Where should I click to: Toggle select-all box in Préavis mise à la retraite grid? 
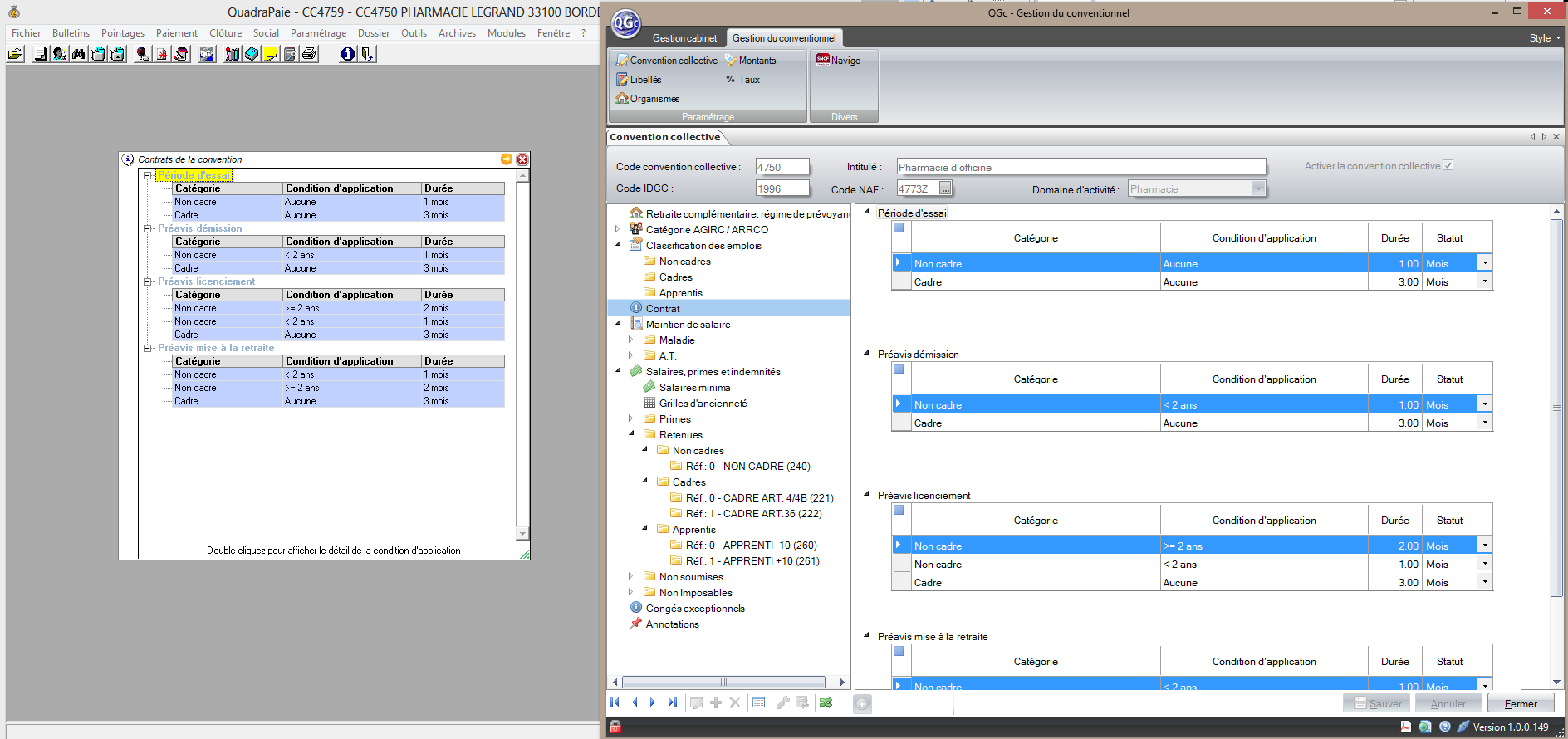(899, 651)
